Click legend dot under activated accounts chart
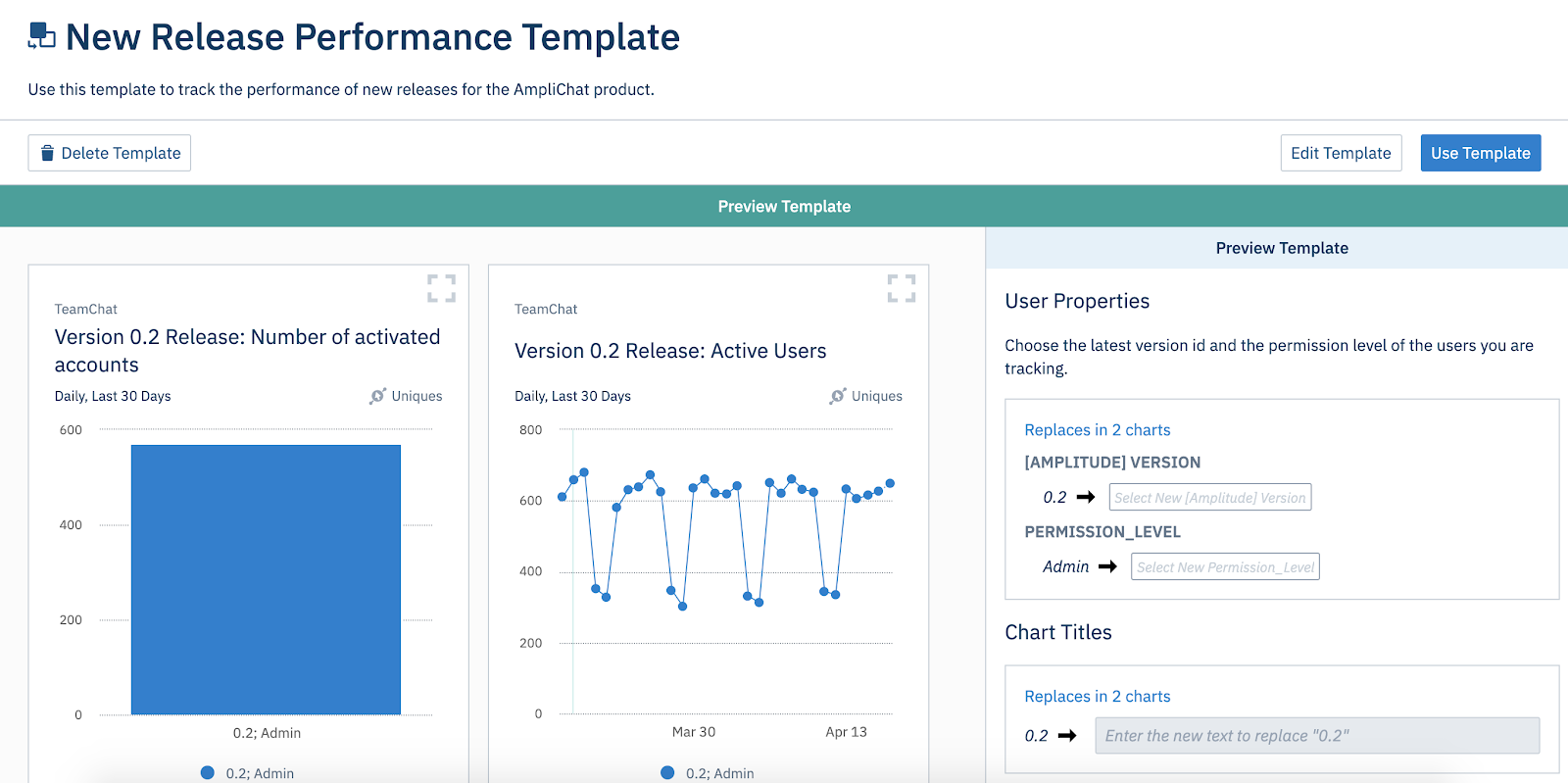The width and height of the screenshot is (1568, 783). [x=208, y=772]
